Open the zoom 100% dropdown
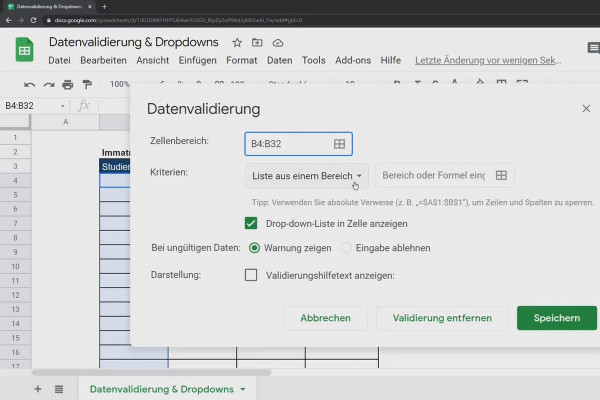 point(120,84)
